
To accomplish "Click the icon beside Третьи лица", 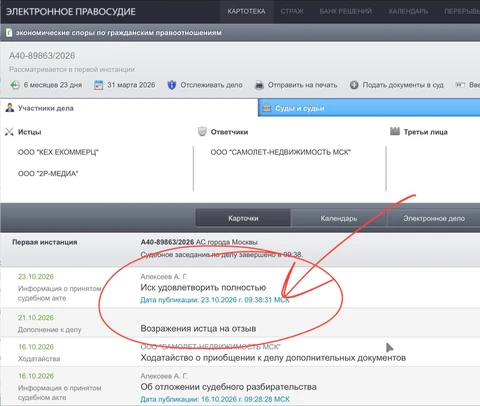I will (x=395, y=131).
